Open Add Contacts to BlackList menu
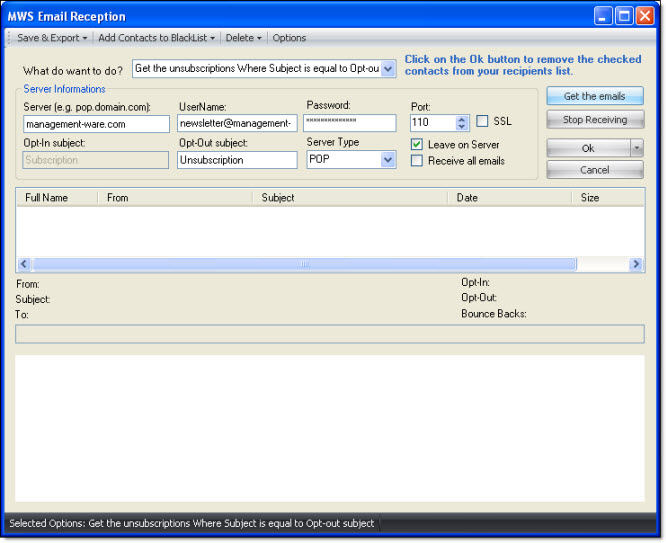 pyautogui.click(x=156, y=38)
